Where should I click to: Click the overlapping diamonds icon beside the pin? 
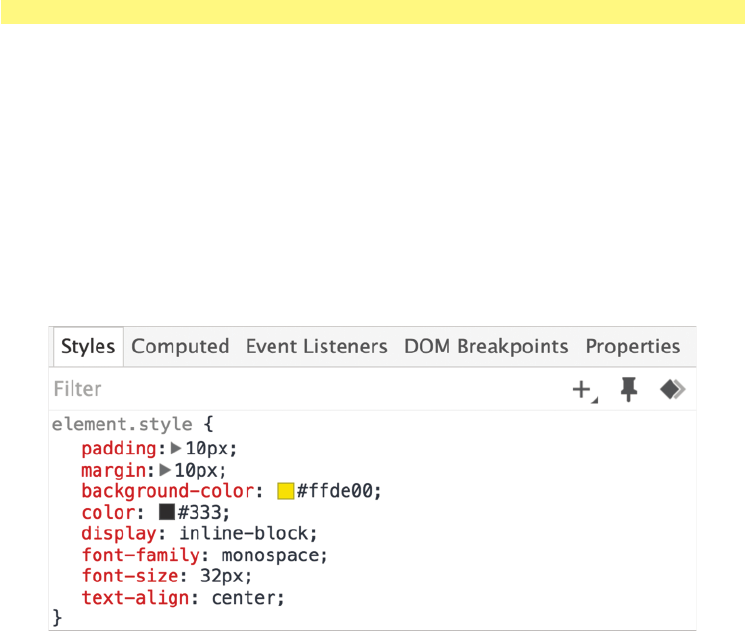click(x=673, y=390)
